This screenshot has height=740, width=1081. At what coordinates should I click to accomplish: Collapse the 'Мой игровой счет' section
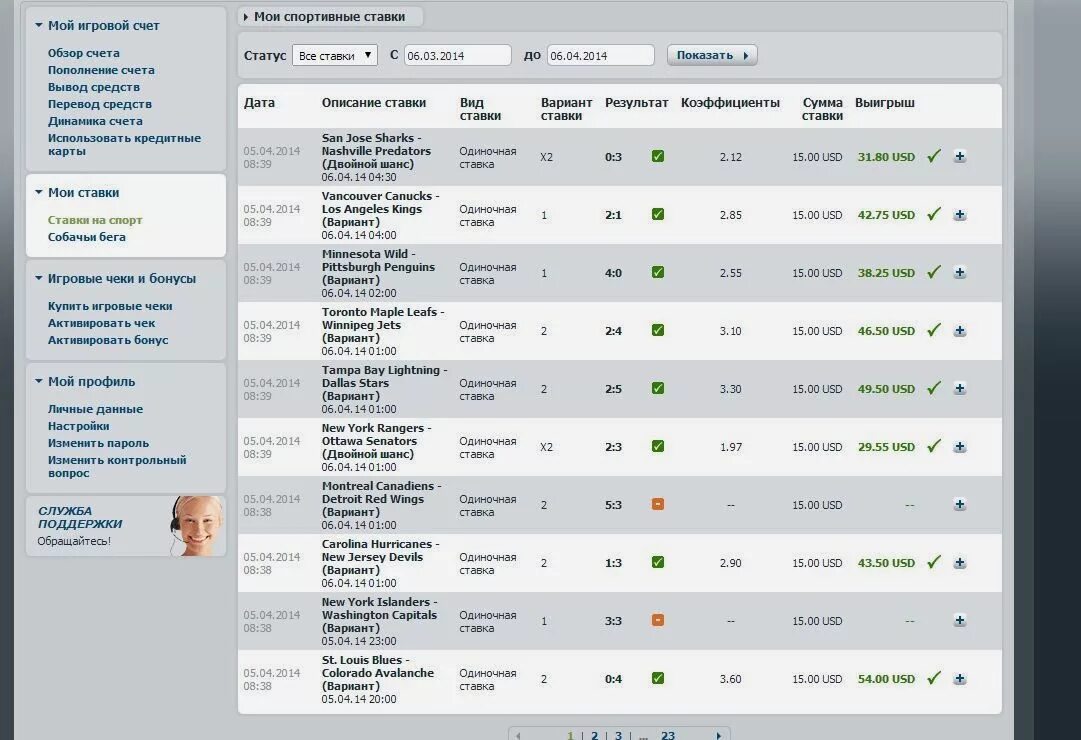39,25
